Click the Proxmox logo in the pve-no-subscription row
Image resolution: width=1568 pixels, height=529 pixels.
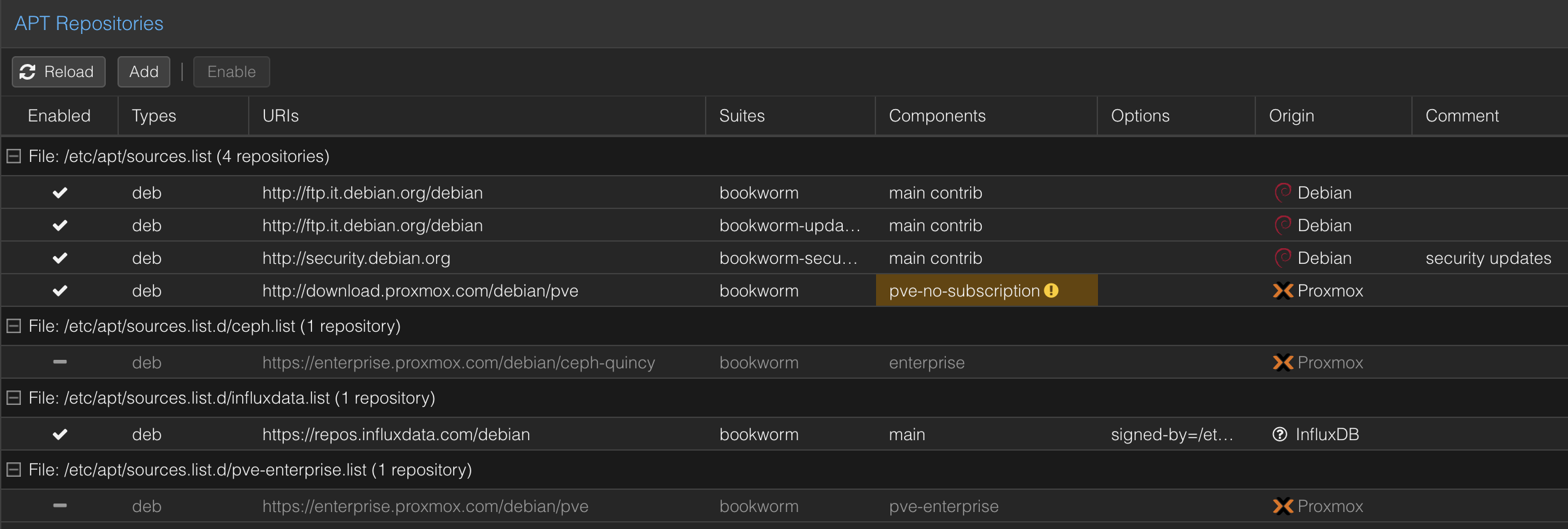[1283, 291]
